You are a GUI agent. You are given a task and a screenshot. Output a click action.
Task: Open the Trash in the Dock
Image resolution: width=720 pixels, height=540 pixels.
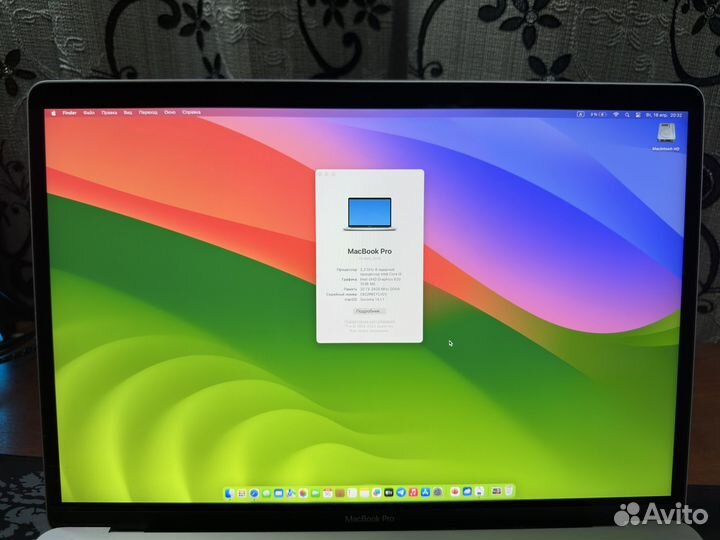coord(509,491)
